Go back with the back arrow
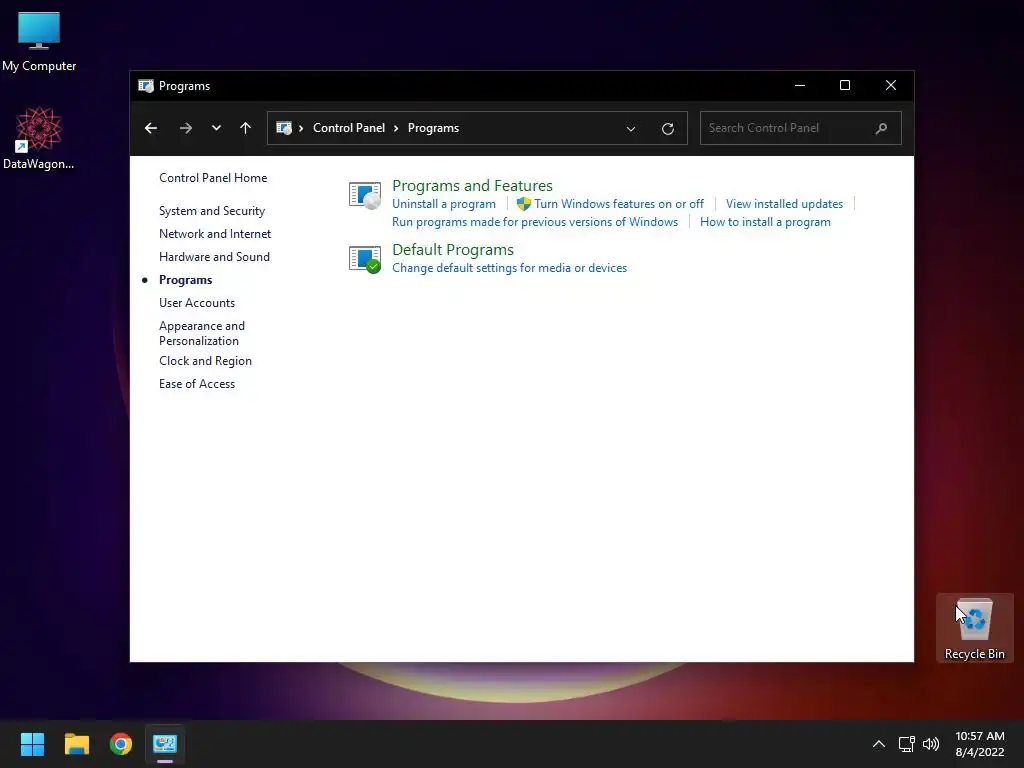Screen dimensions: 1024x768 click(x=151, y=128)
